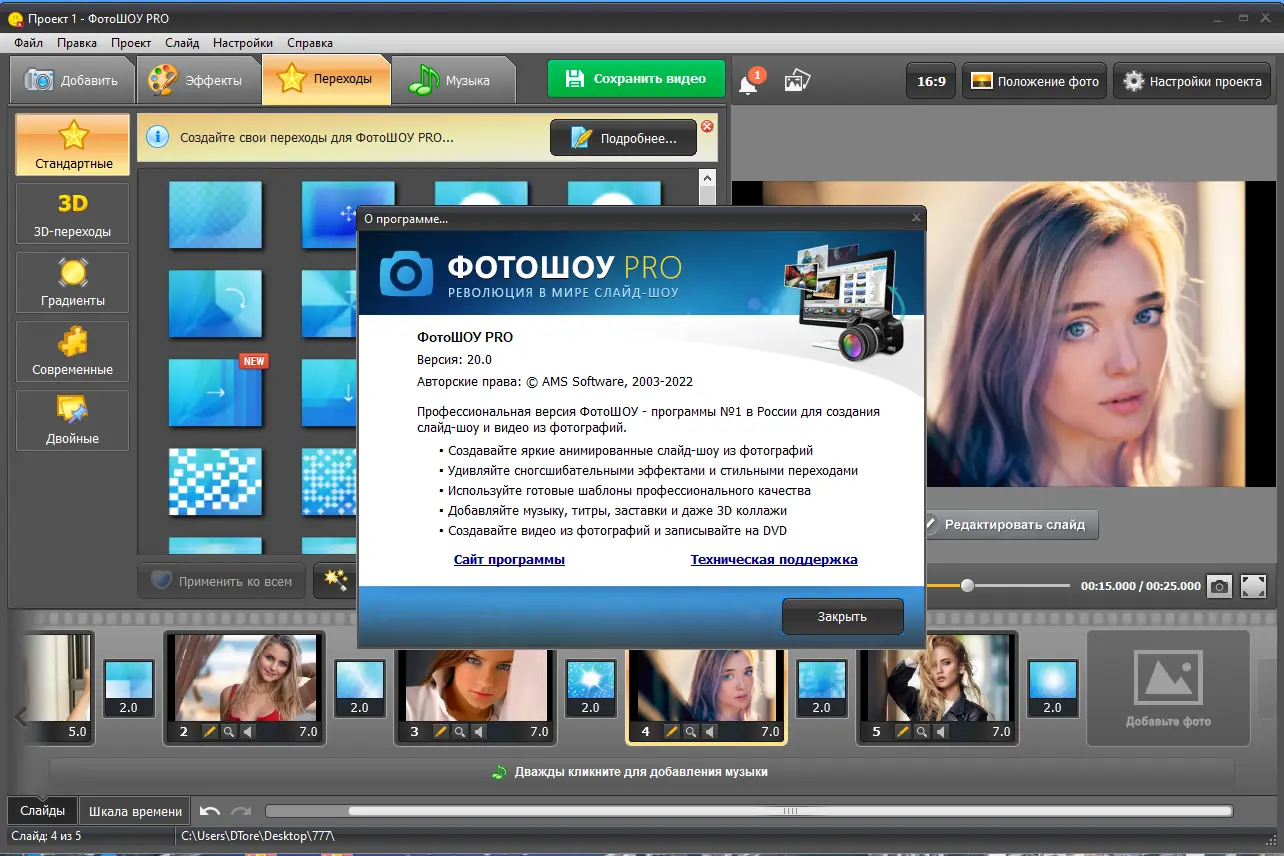Click the Добавьте фото placeholder
Viewport: 1284px width, 856px height.
point(1168,688)
